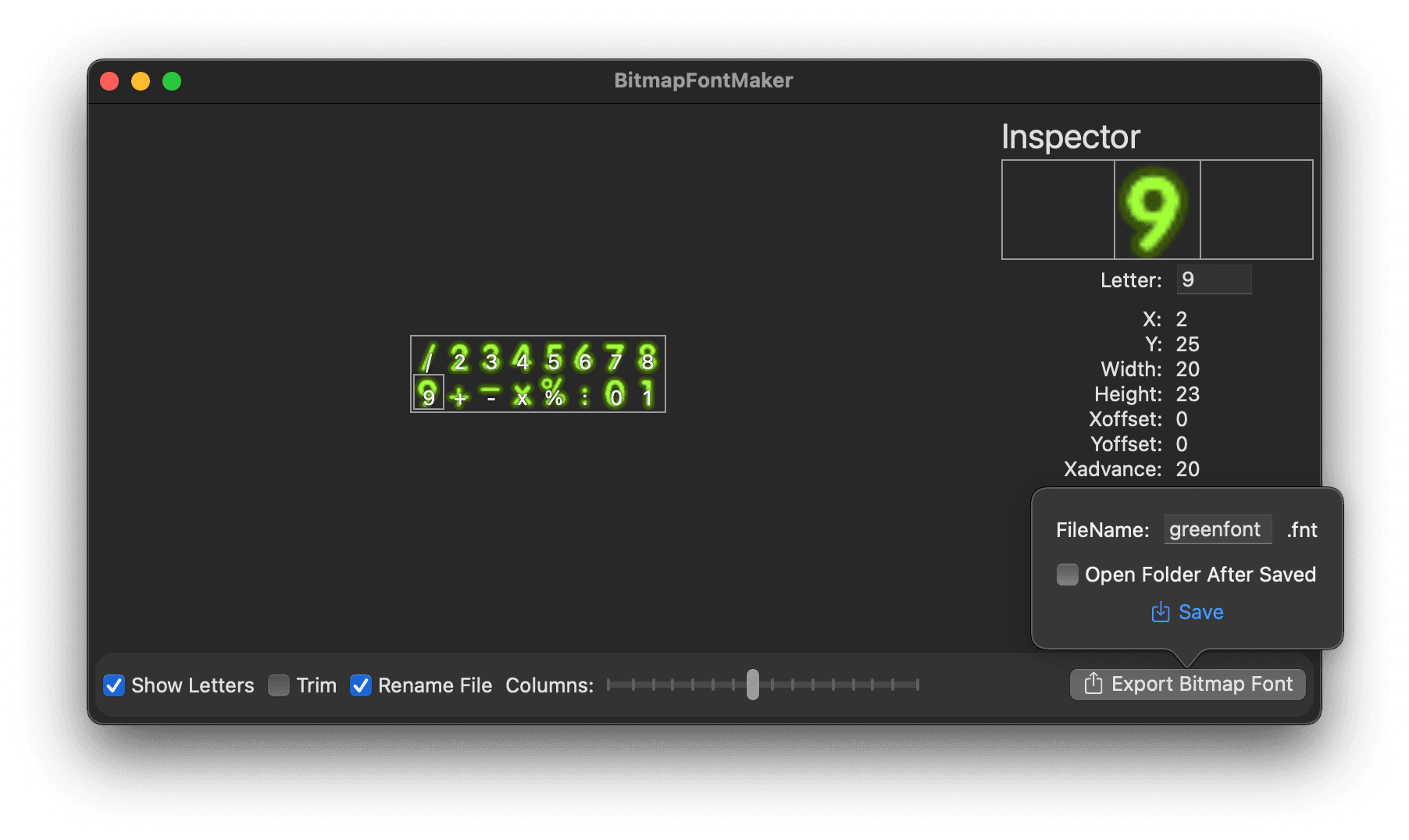Select the percent sign glyph

554,397
